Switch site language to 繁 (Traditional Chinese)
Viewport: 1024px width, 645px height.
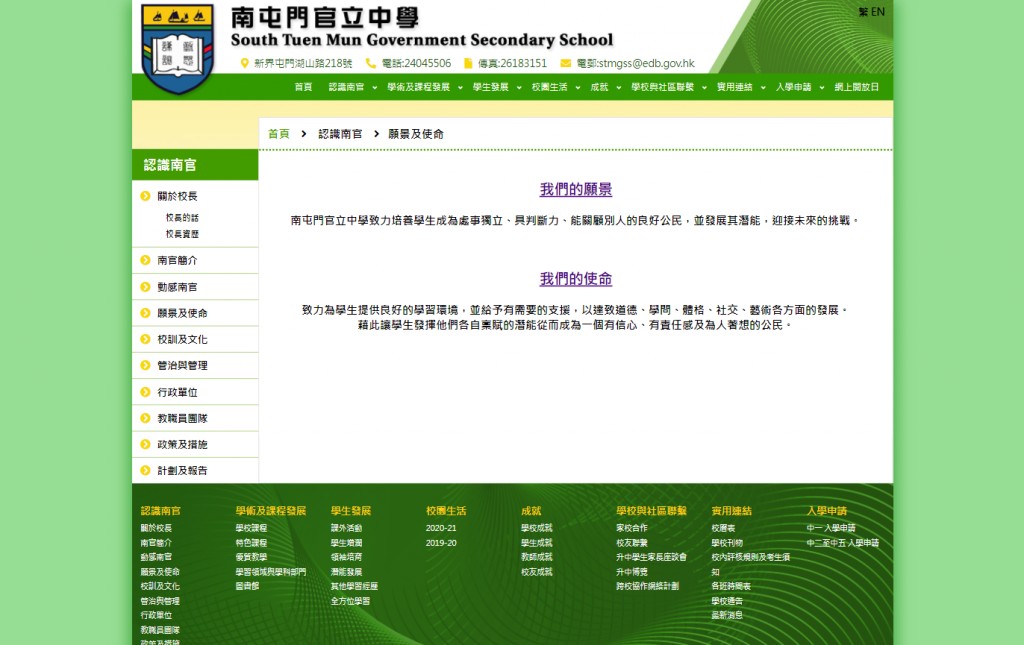click(863, 12)
